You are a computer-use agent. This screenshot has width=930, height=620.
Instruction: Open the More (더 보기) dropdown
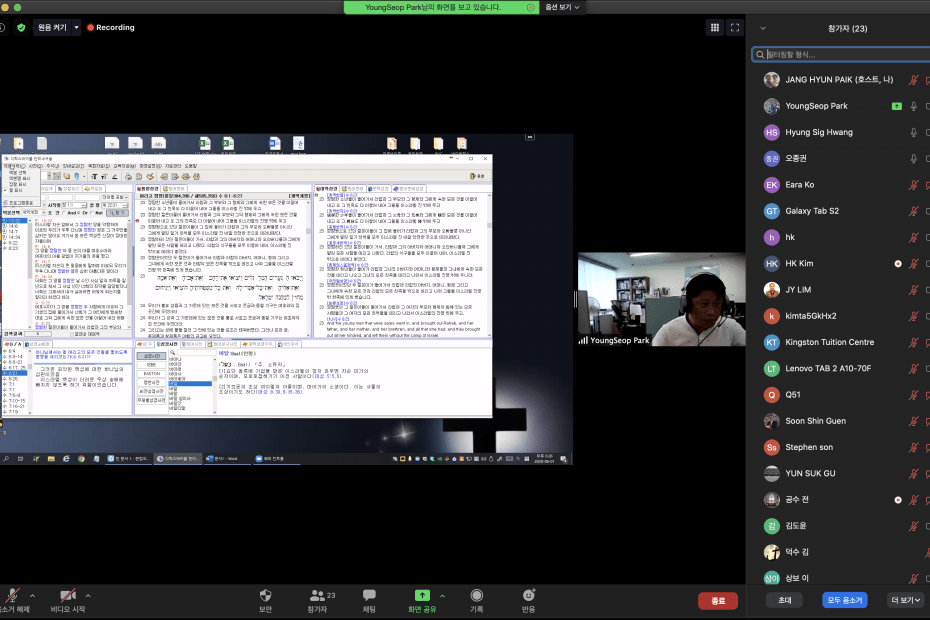(x=905, y=600)
